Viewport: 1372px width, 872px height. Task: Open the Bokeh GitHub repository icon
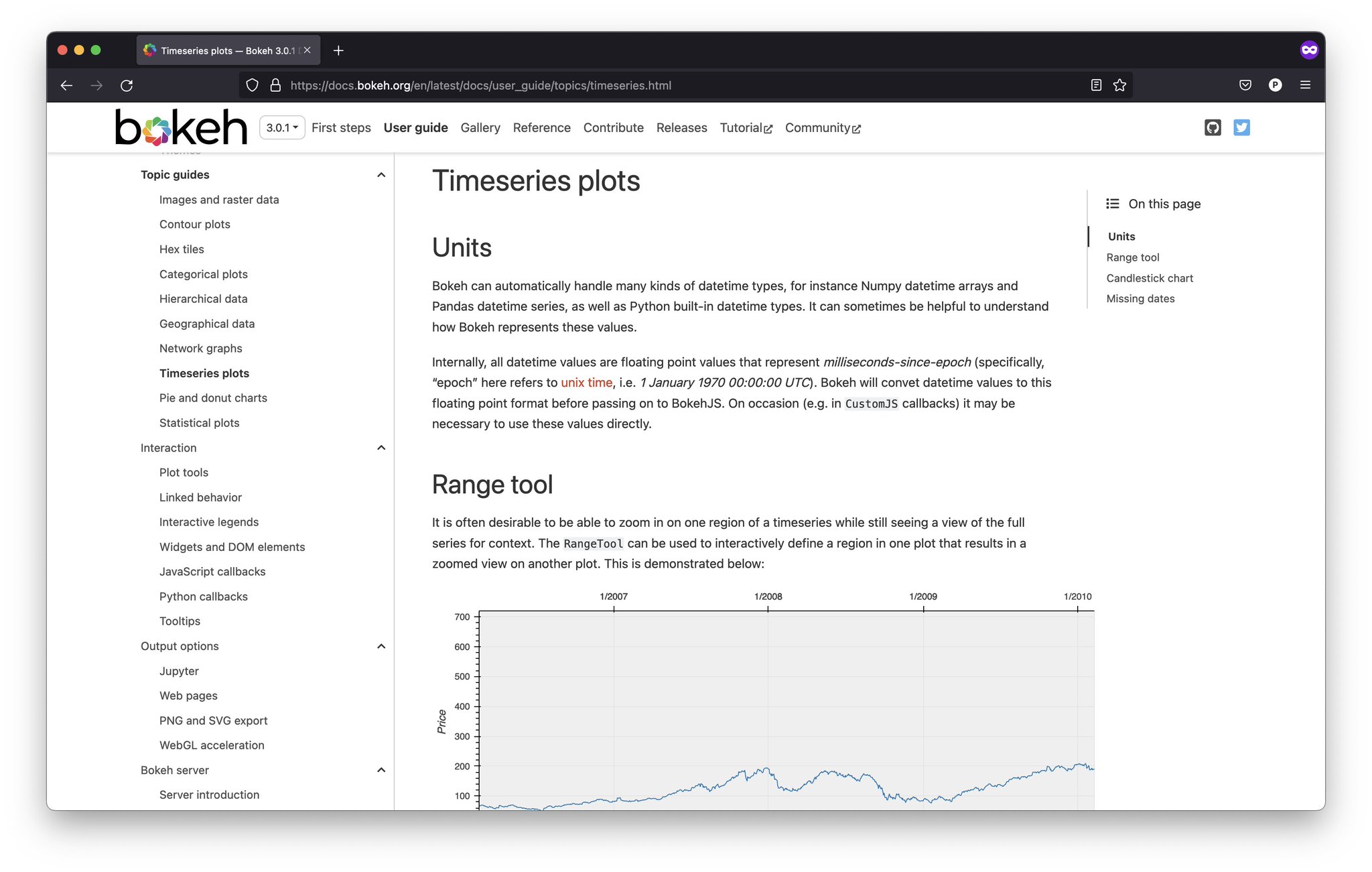(1213, 127)
